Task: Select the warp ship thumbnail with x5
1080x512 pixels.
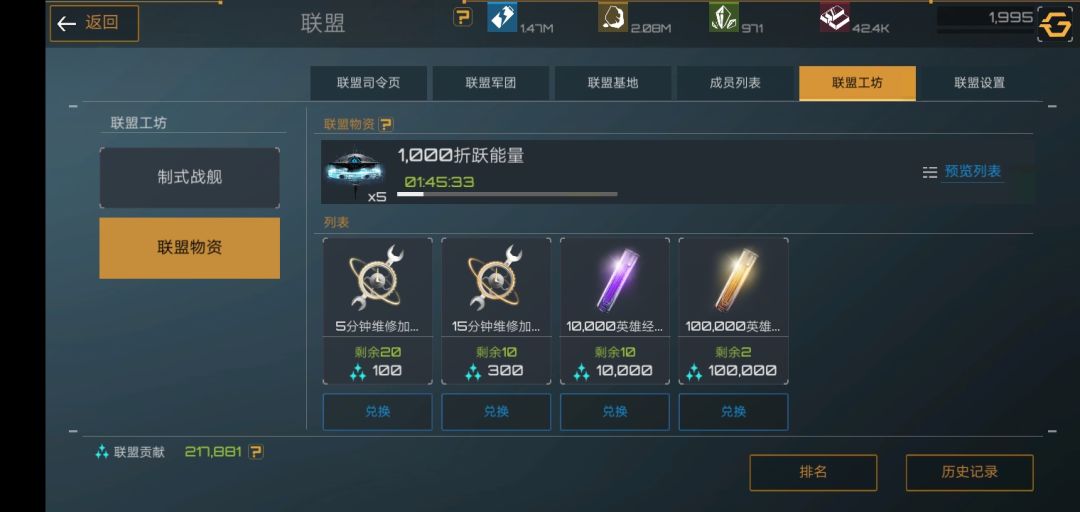Action: pos(355,174)
